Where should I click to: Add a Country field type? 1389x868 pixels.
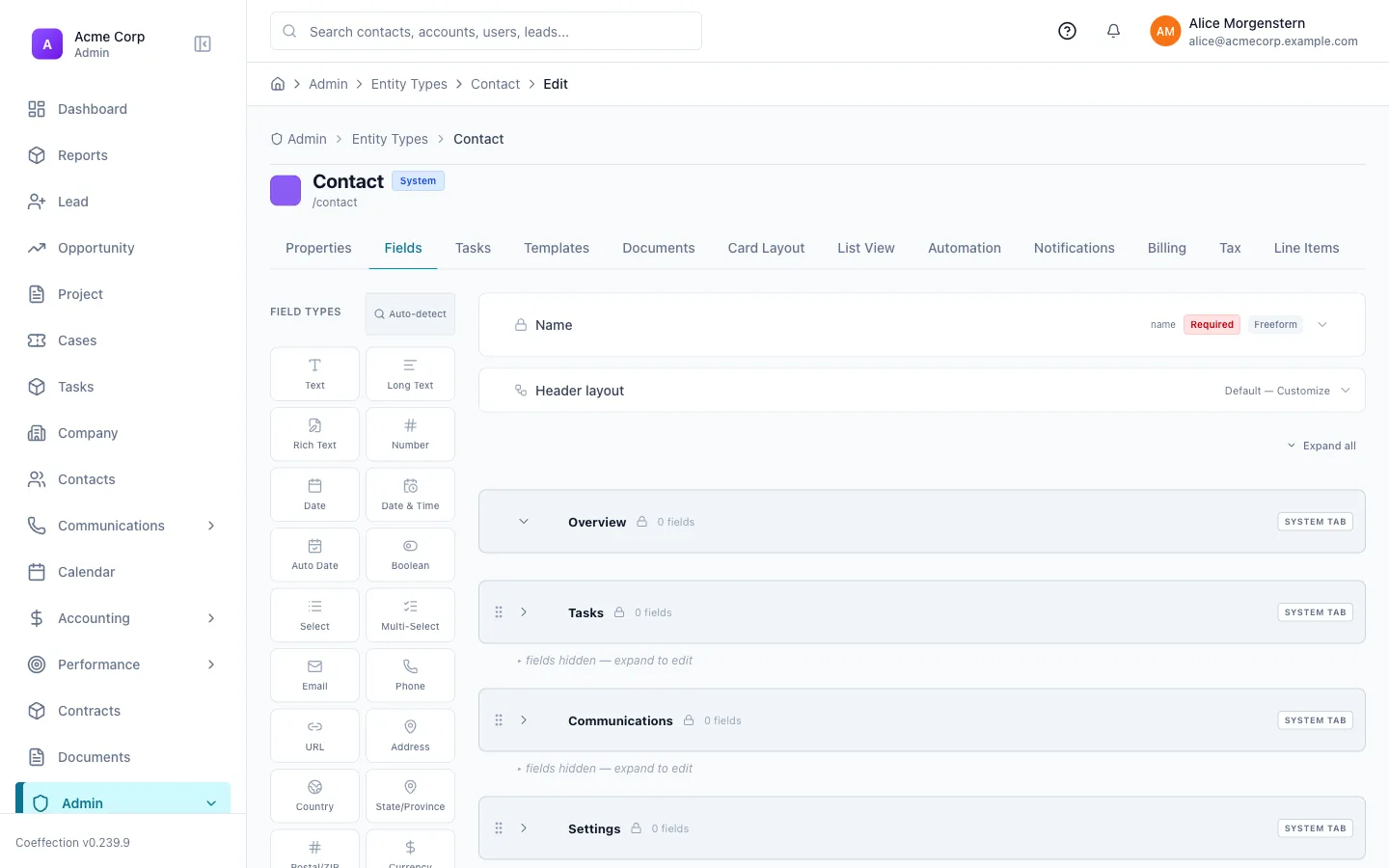(x=314, y=796)
